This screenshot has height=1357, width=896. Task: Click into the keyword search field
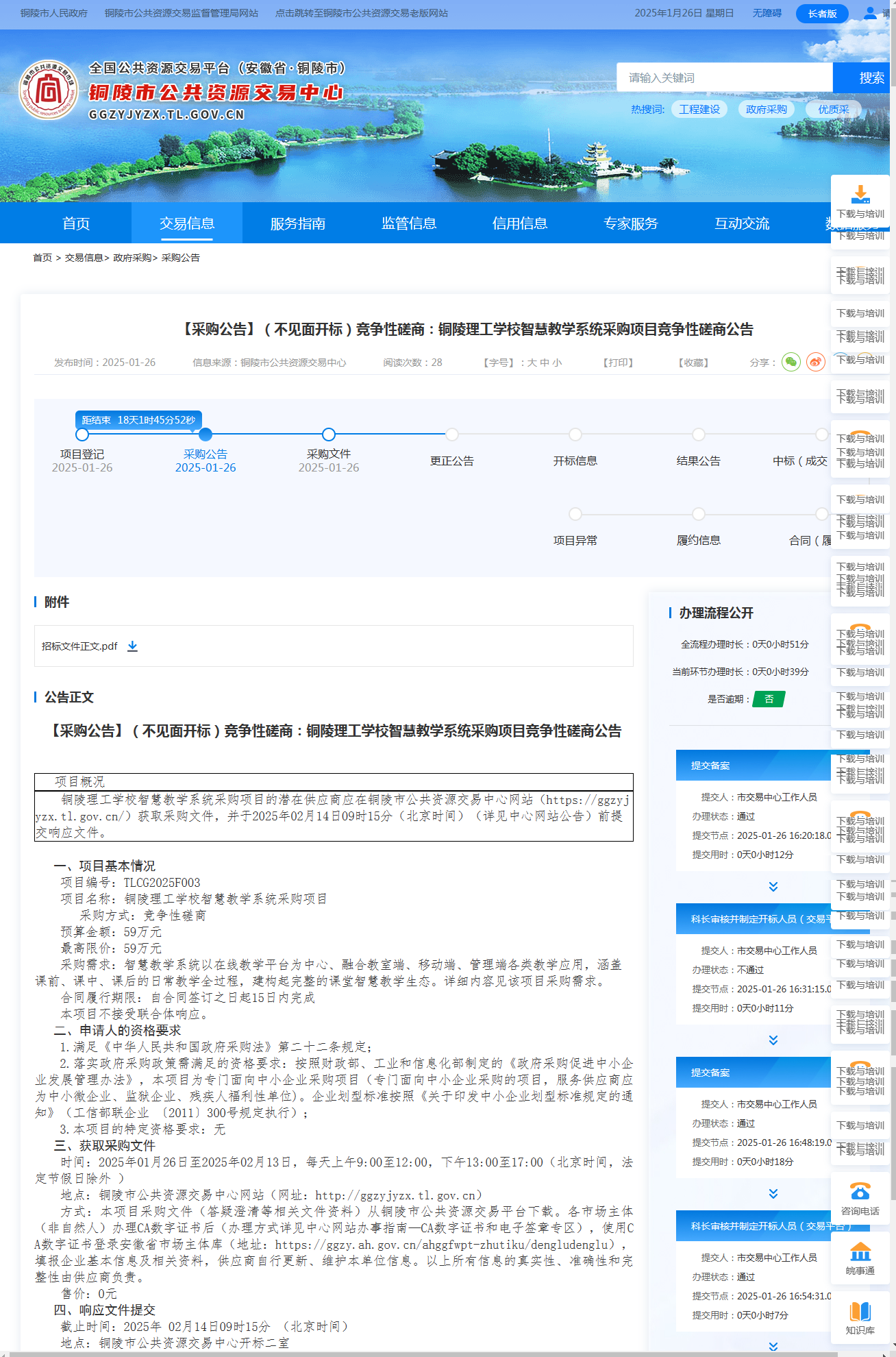coord(725,77)
